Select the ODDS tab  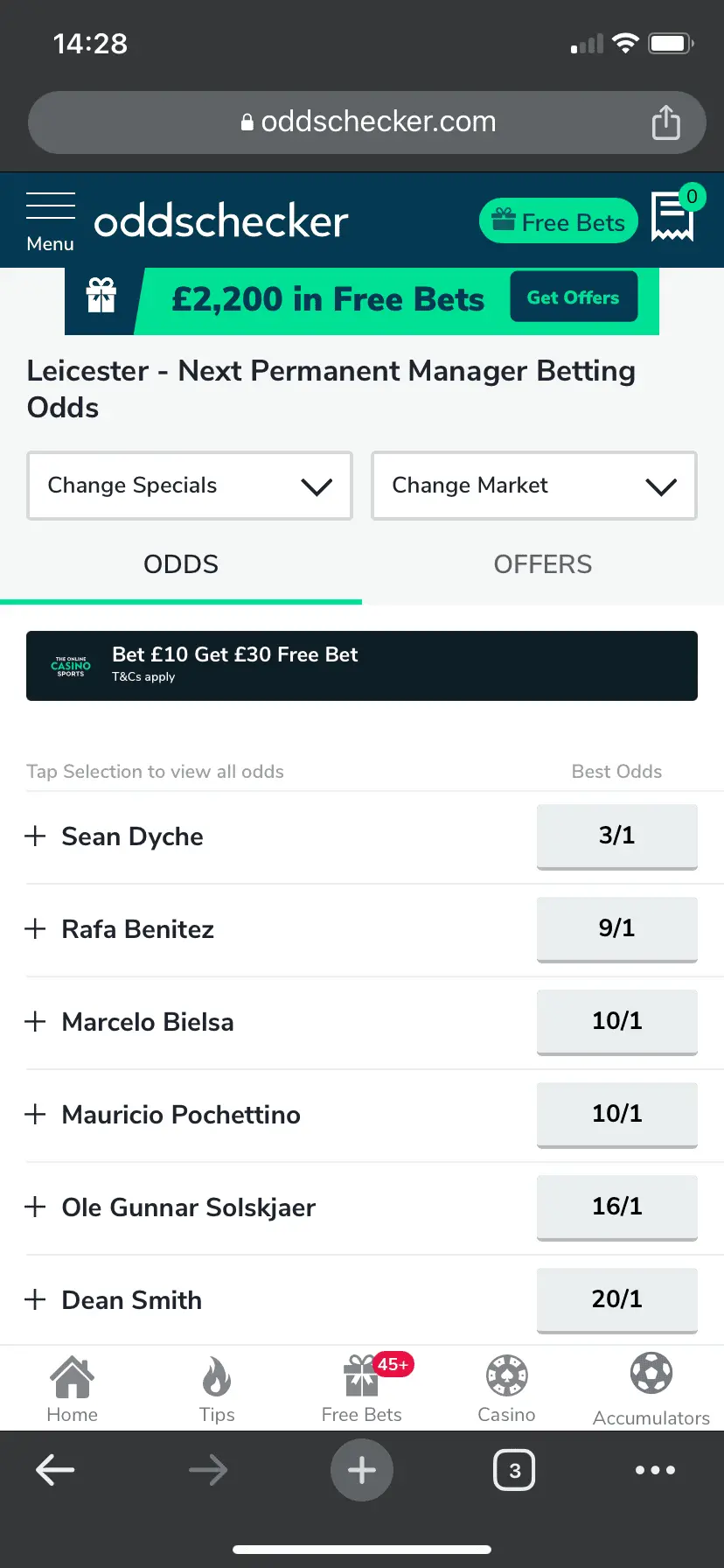tap(181, 564)
